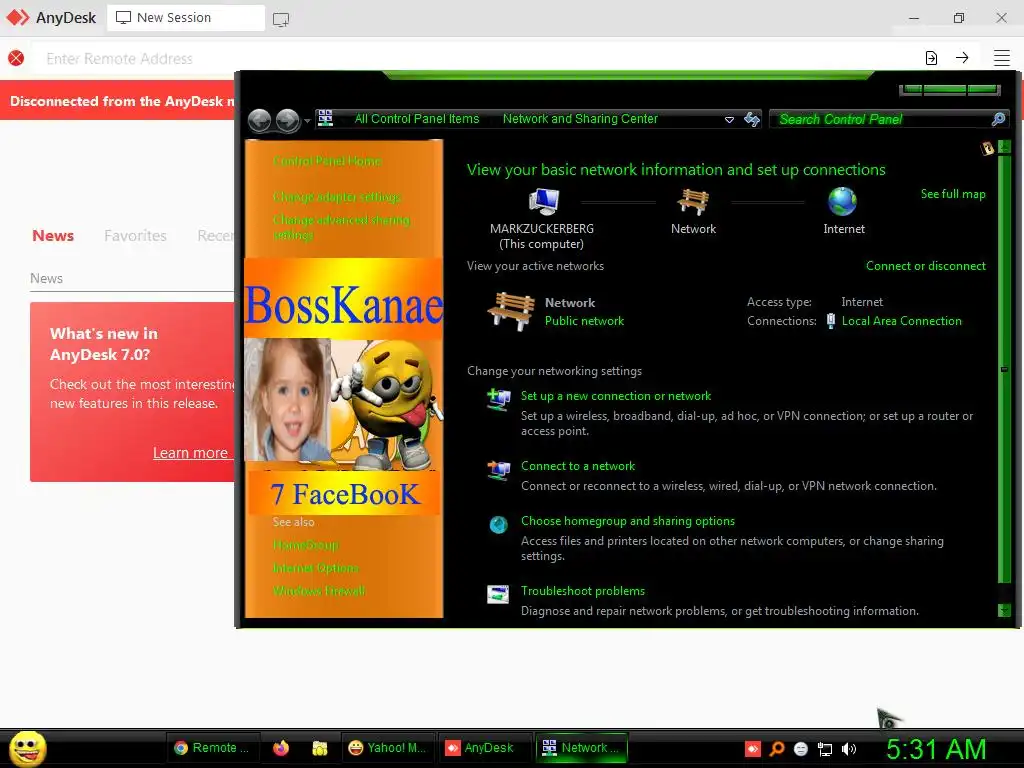Image resolution: width=1024 pixels, height=768 pixels.
Task: Click the active network bench icon
Action: (x=511, y=311)
